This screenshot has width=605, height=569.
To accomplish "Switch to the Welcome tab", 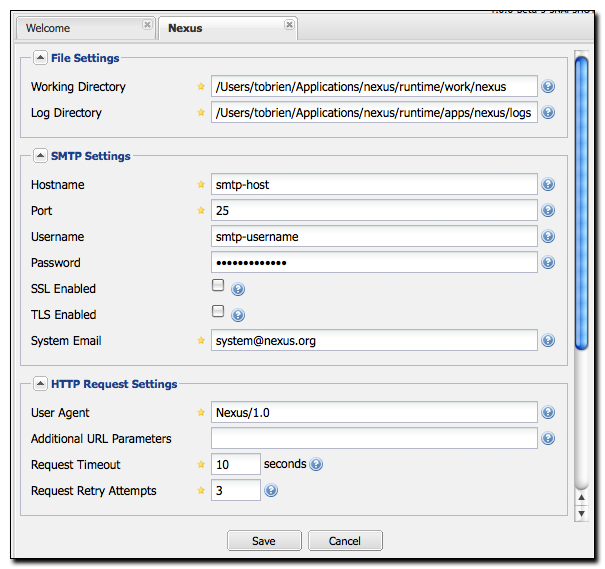I will click(80, 28).
